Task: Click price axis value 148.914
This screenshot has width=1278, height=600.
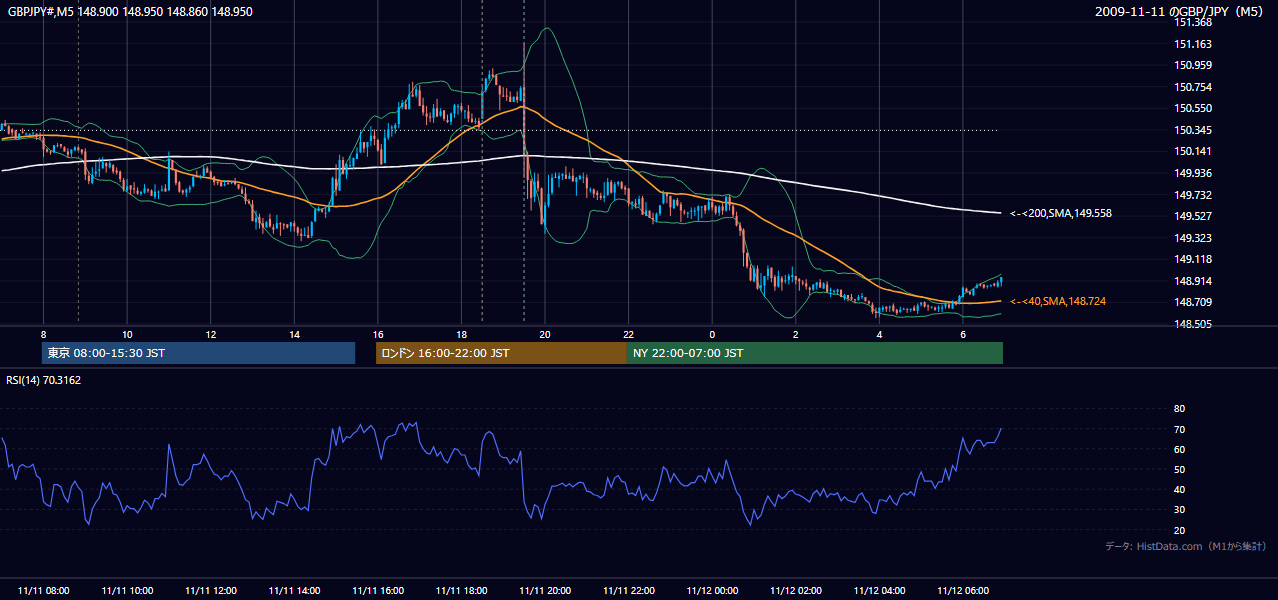Action: click(x=1194, y=281)
